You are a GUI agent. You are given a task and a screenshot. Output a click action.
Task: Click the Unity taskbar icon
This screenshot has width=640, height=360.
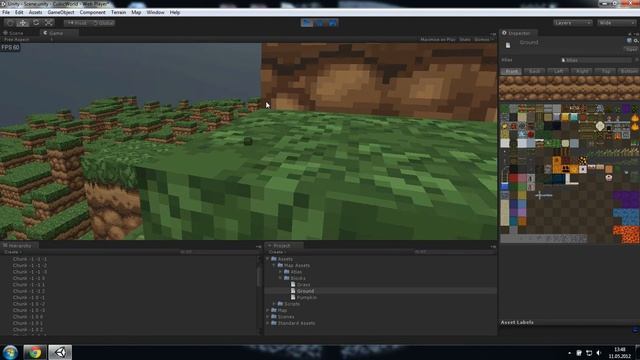pos(60,352)
